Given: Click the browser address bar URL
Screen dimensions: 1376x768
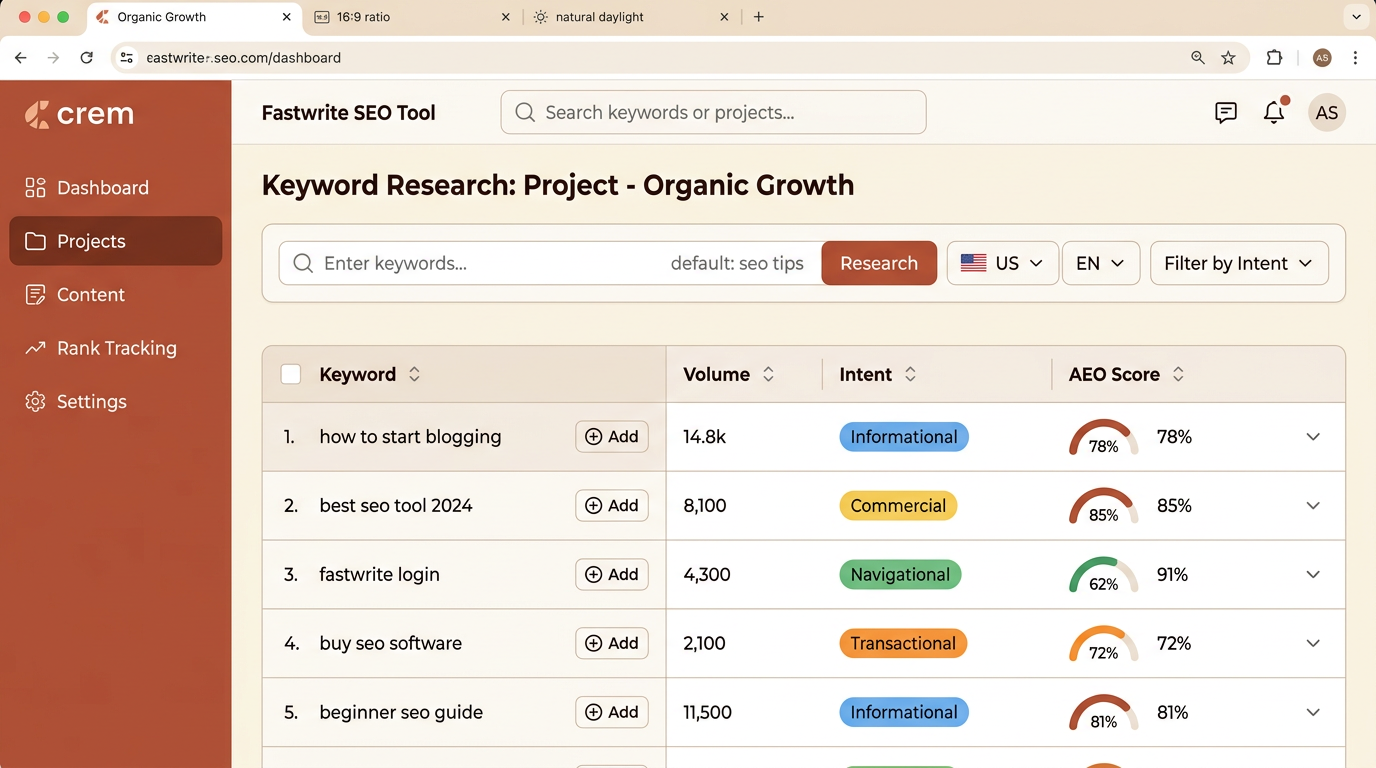Looking at the screenshot, I should [243, 58].
